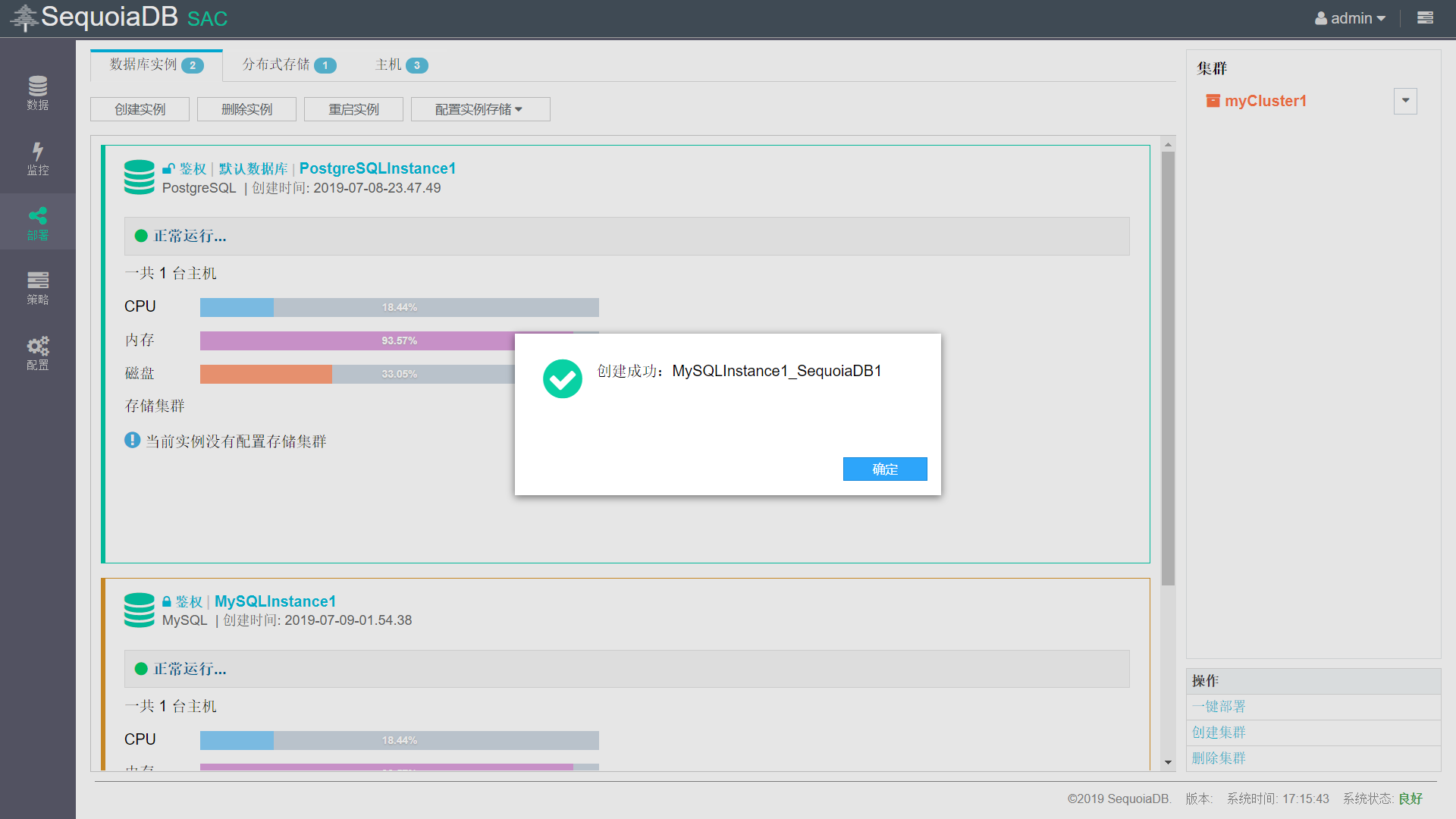Click the PostgreSQLInstance1 正常运行 status bar
1456x819 pixels.
coord(627,236)
